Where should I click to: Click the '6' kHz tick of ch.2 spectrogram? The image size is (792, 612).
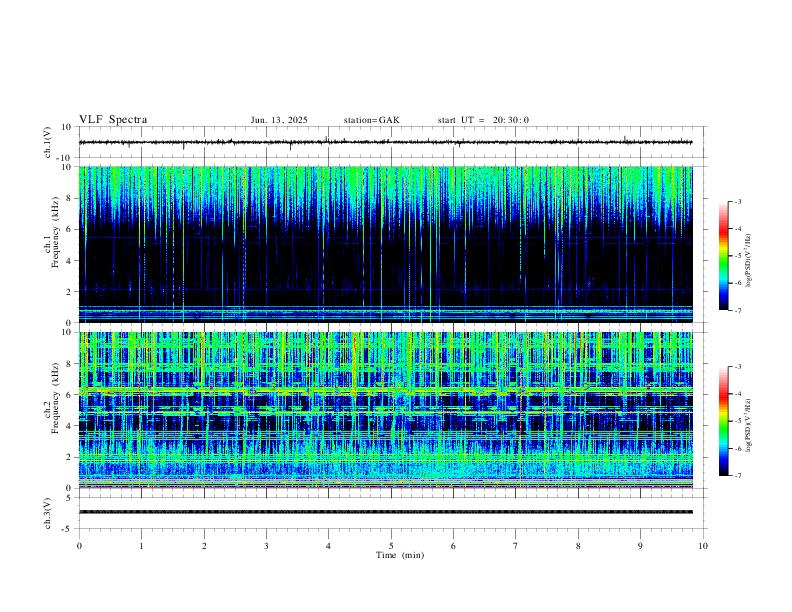(69, 395)
